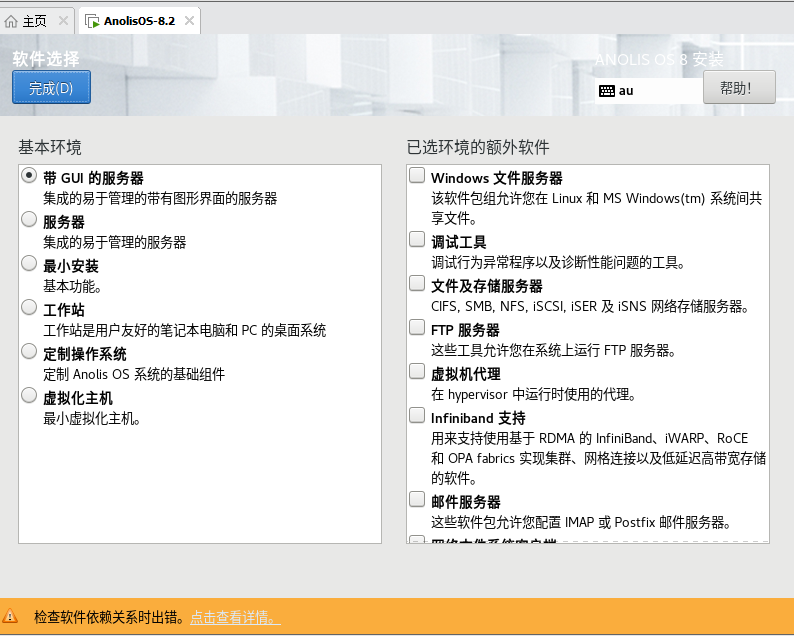Image resolution: width=794 pixels, height=636 pixels.
Task: Select 最小安装 minimal install option
Action: pos(29,264)
